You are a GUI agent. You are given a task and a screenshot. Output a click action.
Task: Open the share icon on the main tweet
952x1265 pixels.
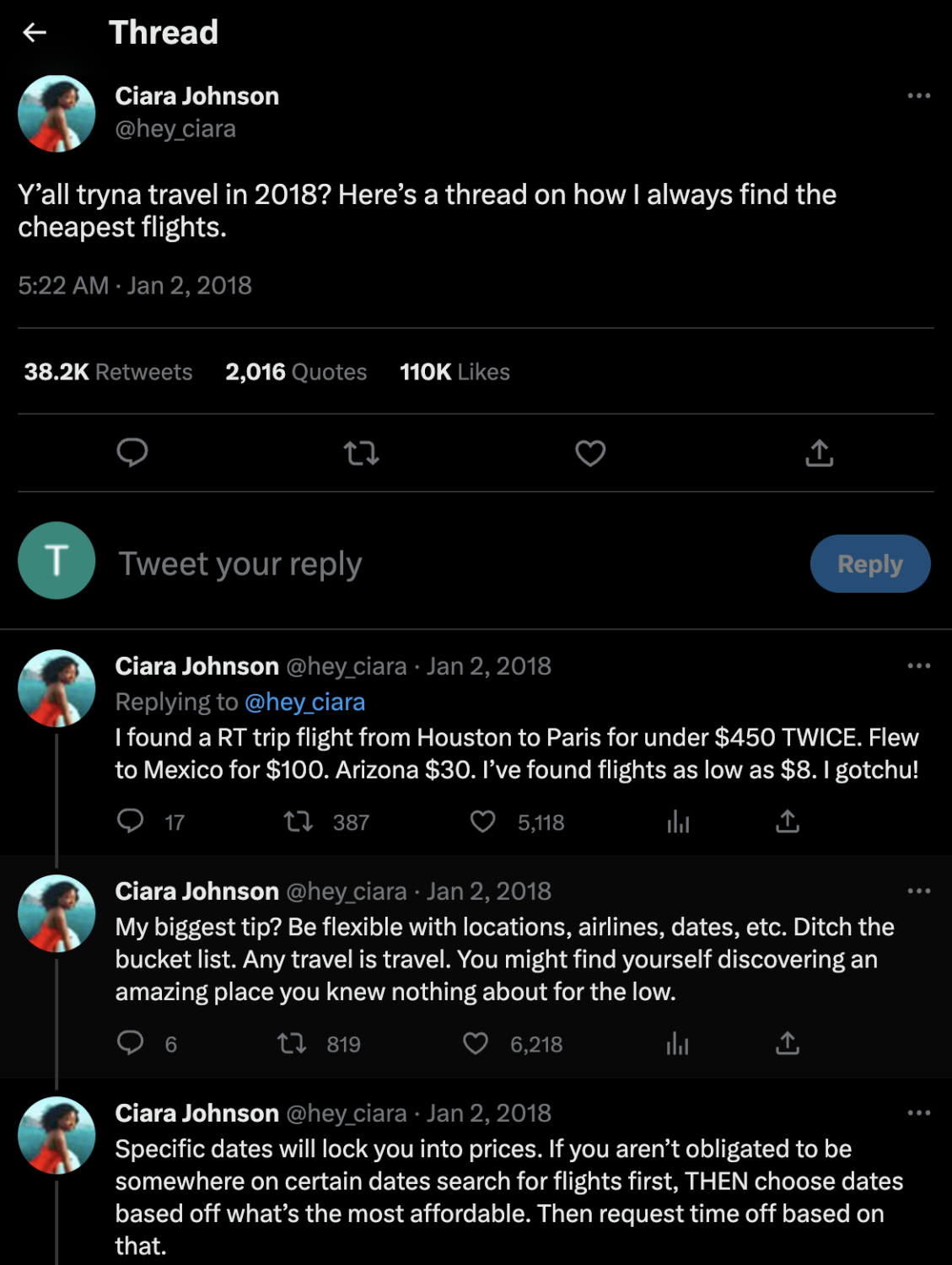point(818,453)
